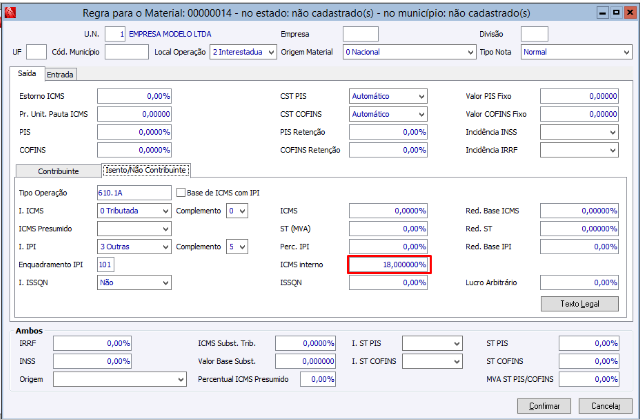
Task: Open the Tipo Nota dropdown
Action: 576,52
